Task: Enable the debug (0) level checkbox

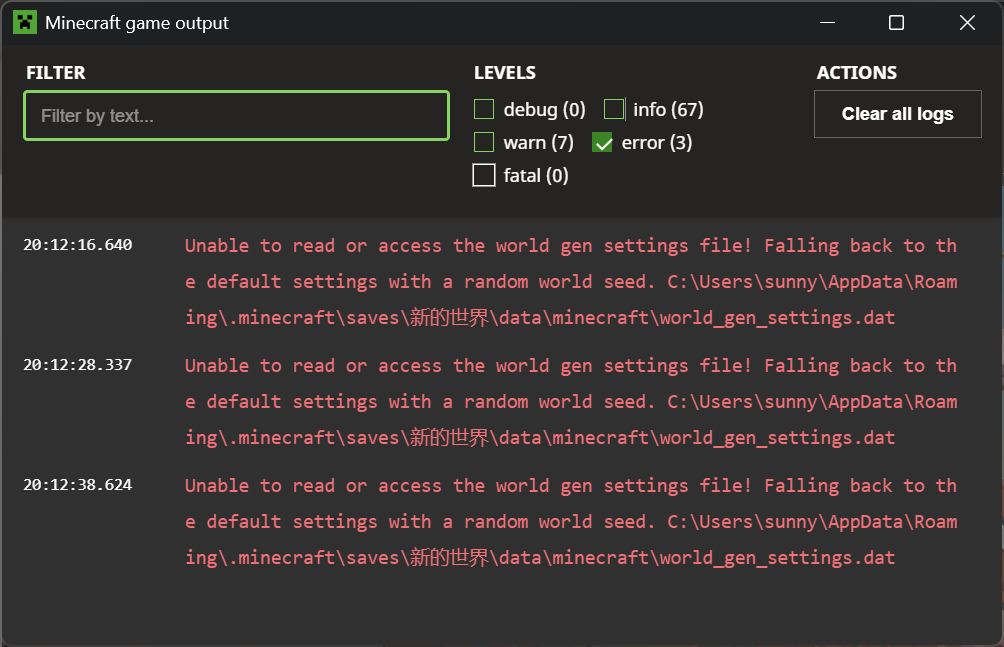Action: [x=484, y=110]
